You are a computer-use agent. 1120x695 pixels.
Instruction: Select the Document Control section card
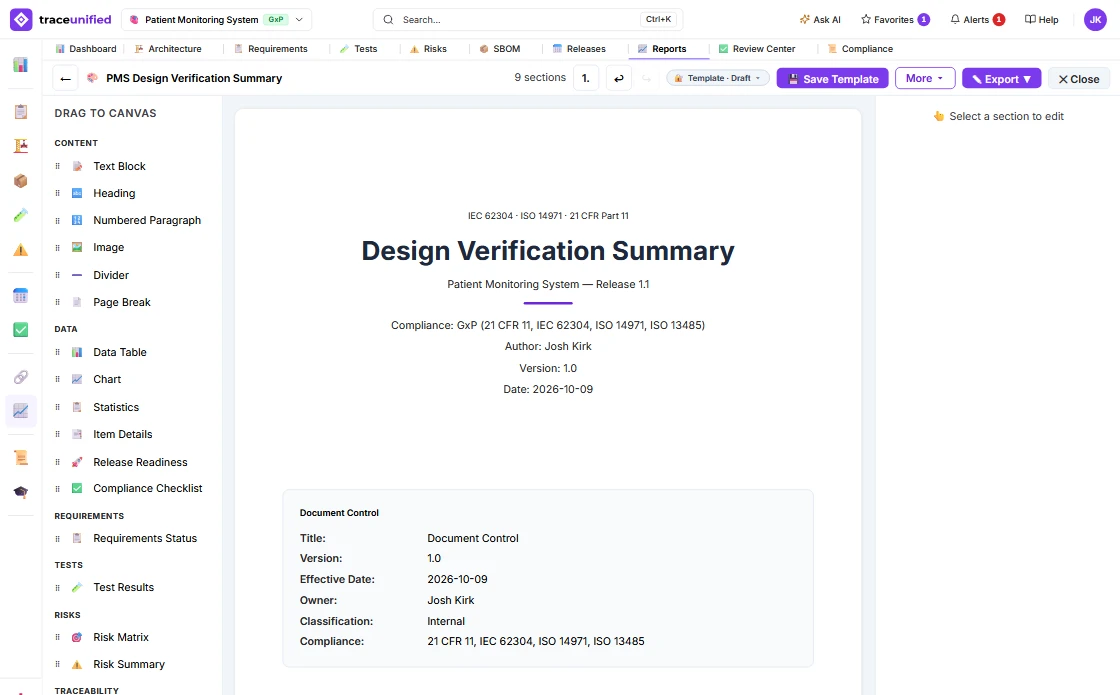point(548,579)
